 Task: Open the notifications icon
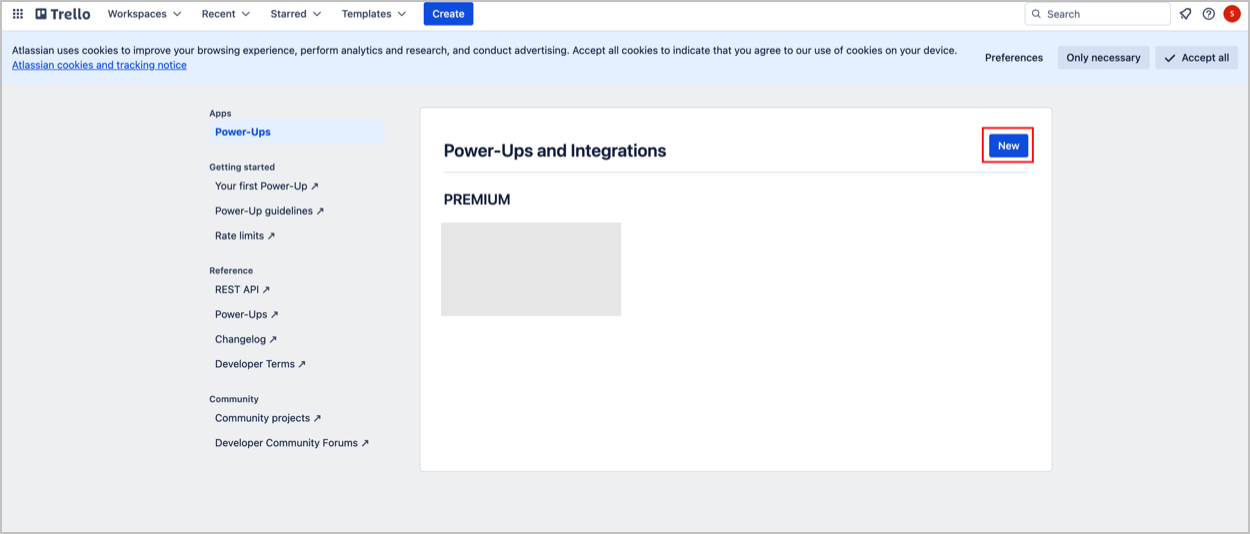point(1185,14)
